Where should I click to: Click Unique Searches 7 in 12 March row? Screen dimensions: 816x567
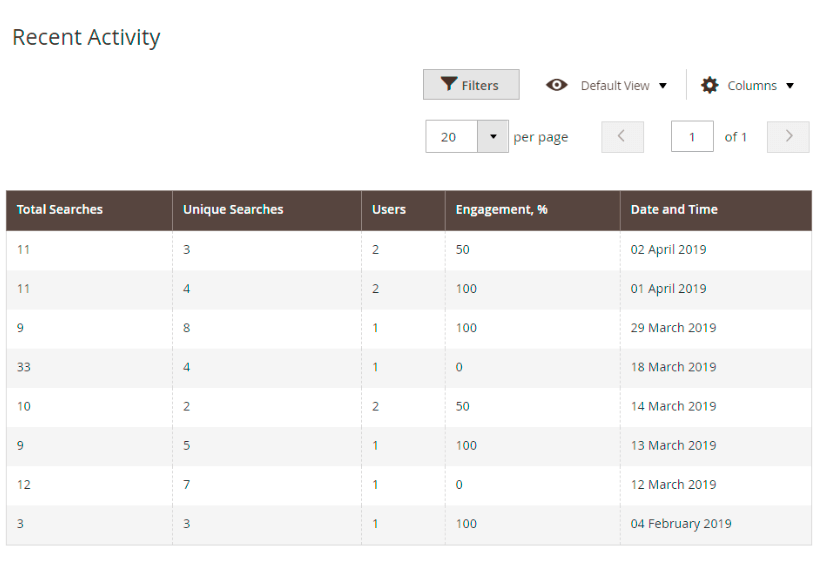pos(187,485)
